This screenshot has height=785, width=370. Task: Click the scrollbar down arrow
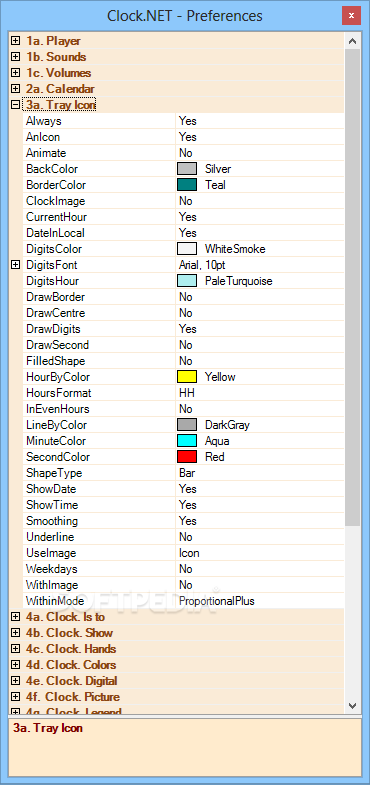pos(352,705)
